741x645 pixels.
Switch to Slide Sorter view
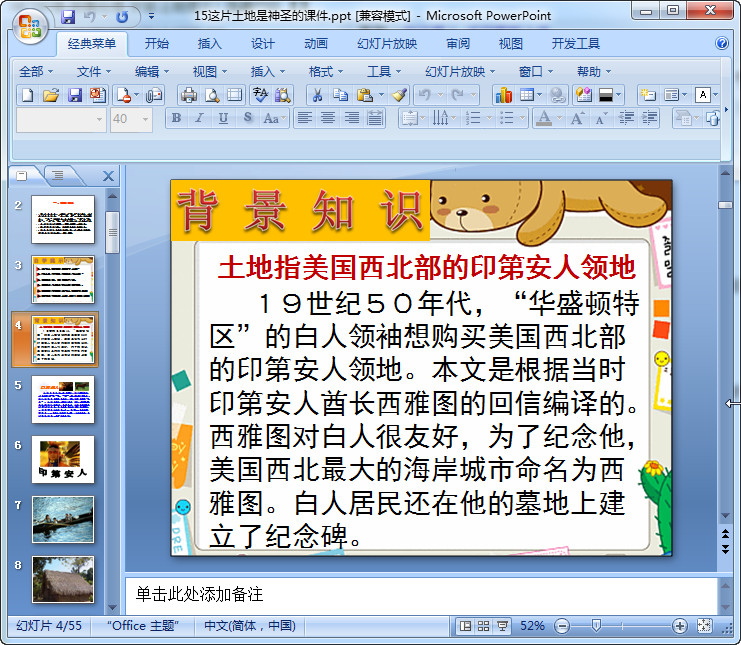pyautogui.click(x=483, y=626)
